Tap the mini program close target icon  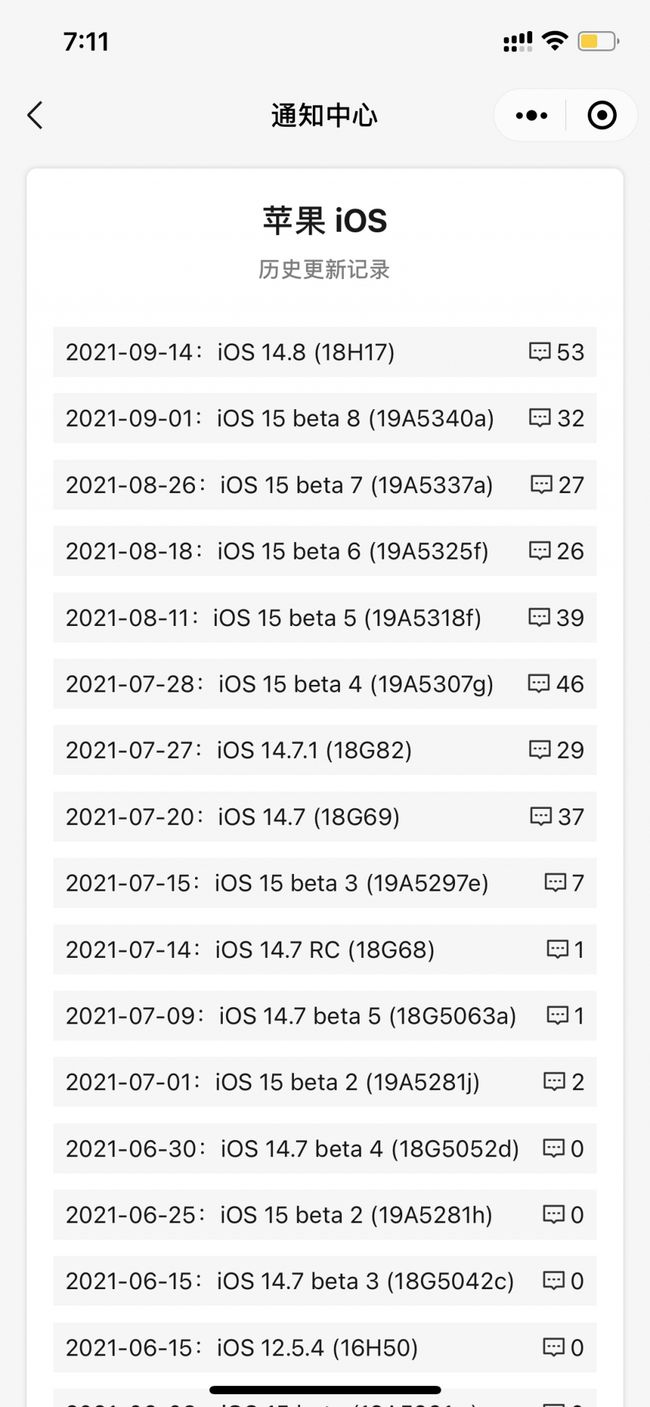pyautogui.click(x=602, y=116)
